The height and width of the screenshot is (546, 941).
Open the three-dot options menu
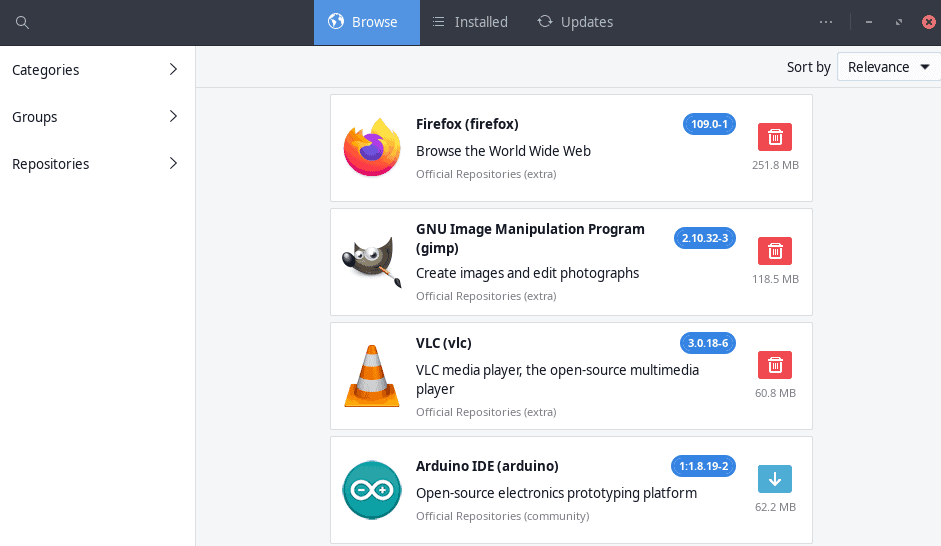pos(826,22)
